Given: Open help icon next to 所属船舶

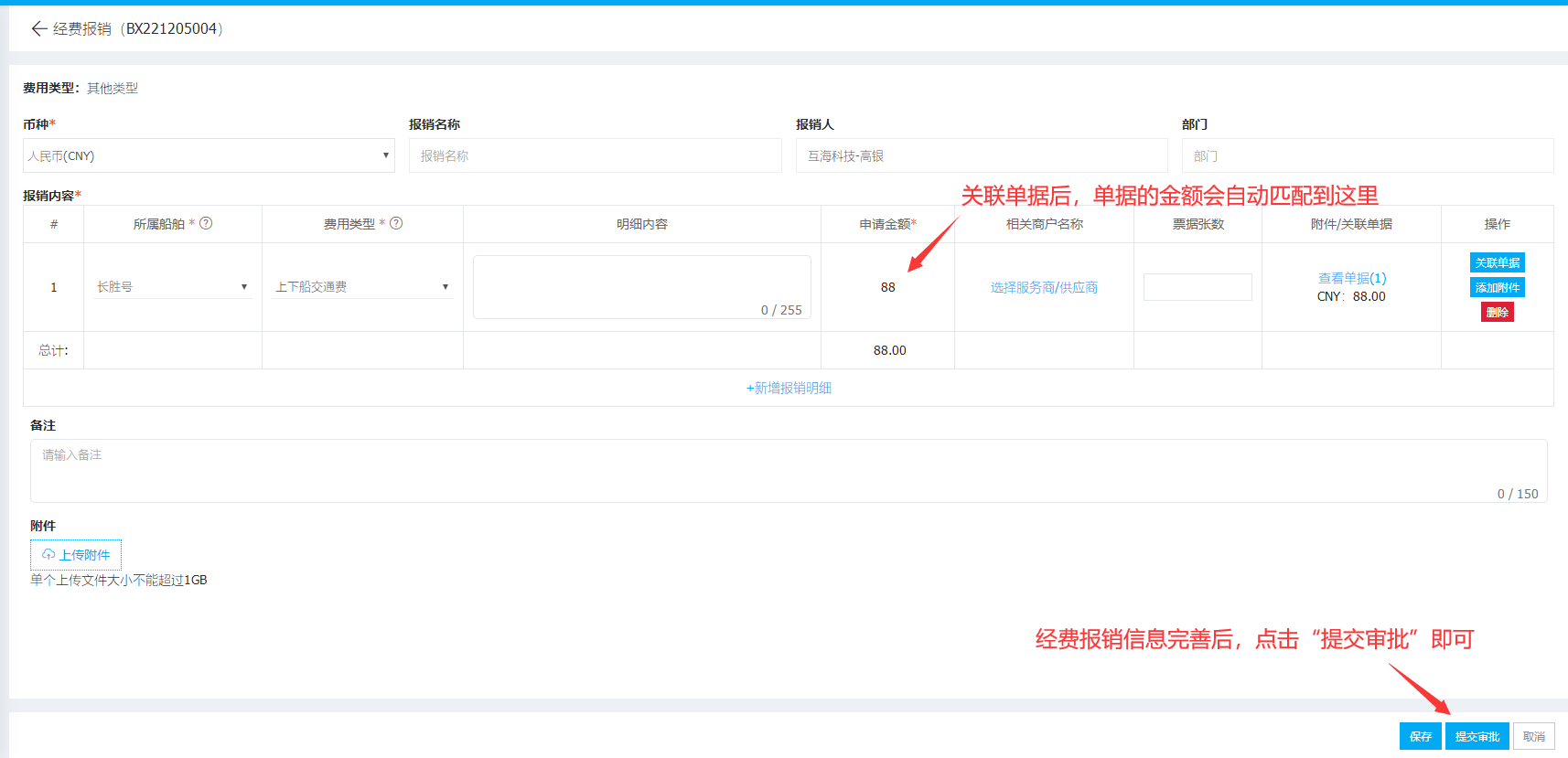Looking at the screenshot, I should click(x=206, y=223).
